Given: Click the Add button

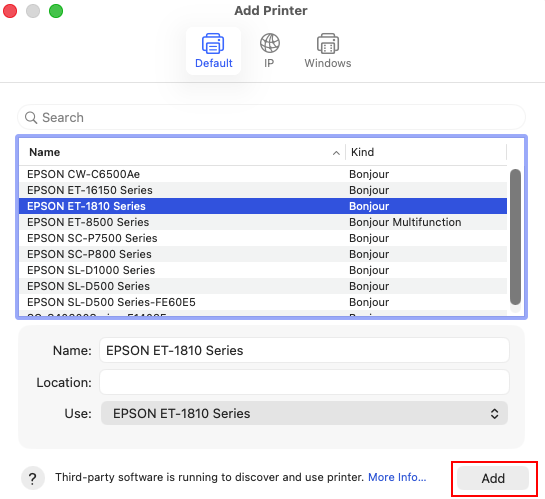Looking at the screenshot, I should pyautogui.click(x=493, y=478).
